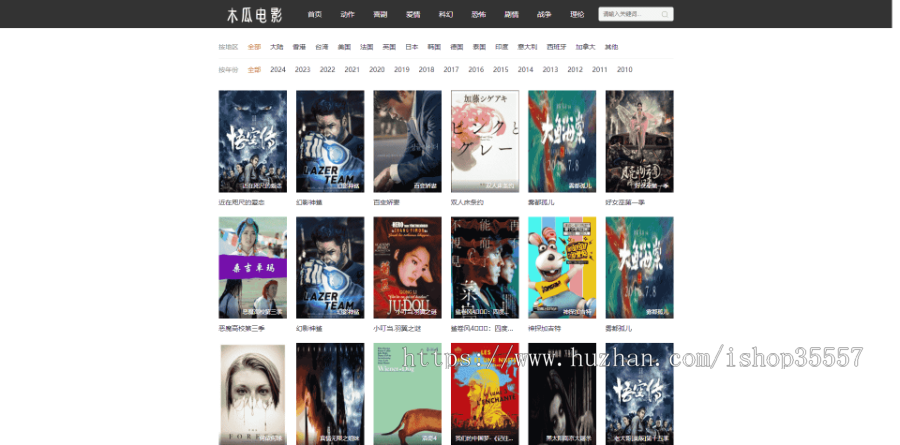Open the cartoon mouse 神探加吉特 poster
The image size is (900, 445).
click(x=562, y=268)
